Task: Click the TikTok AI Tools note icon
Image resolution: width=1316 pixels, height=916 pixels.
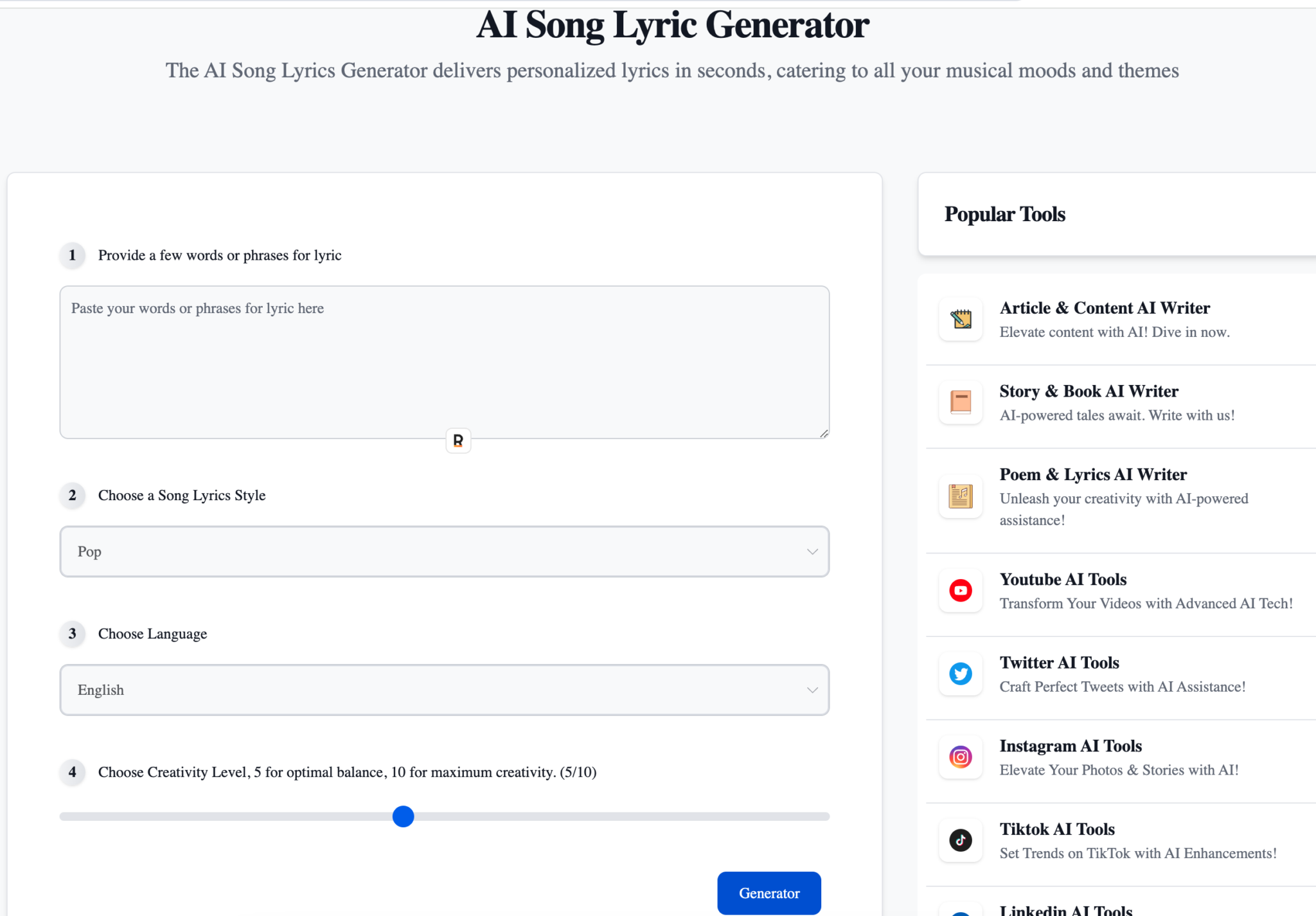Action: pos(960,840)
